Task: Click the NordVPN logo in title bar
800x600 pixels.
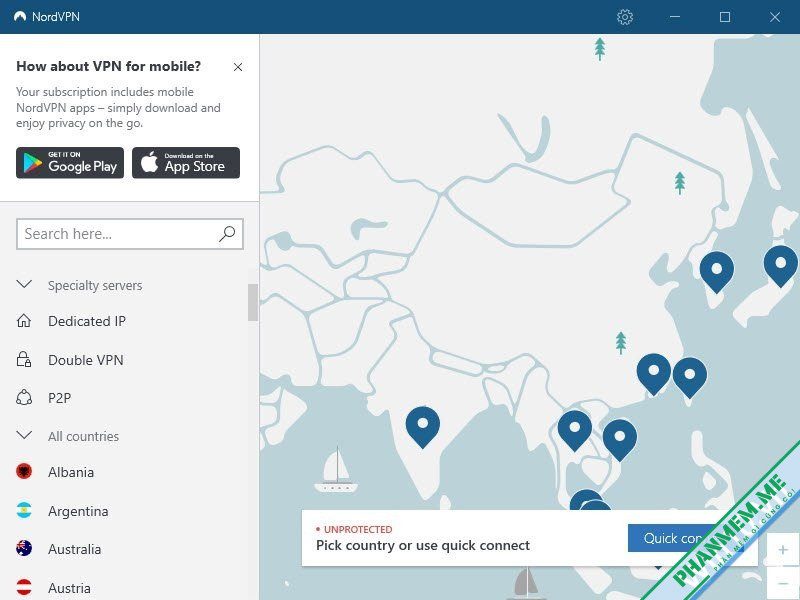Action: (20, 17)
